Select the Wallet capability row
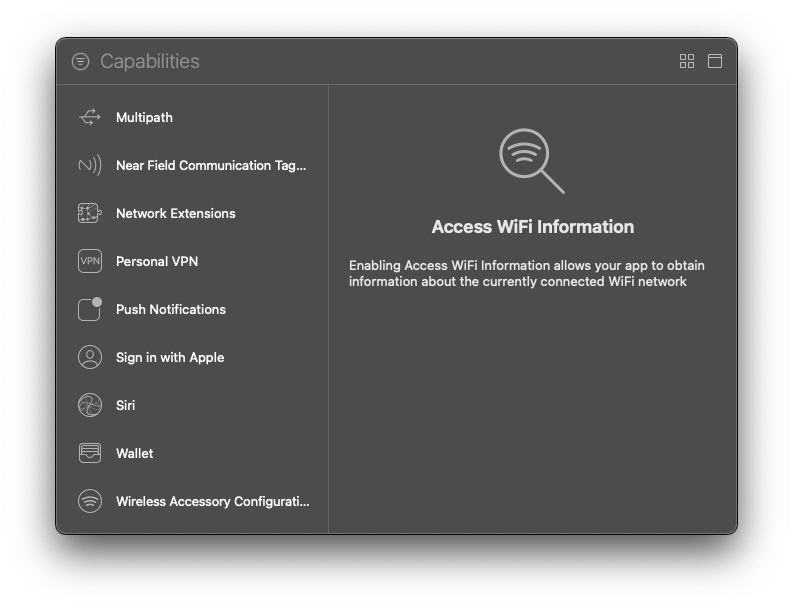Screen dimensions: 793x608 [192, 453]
